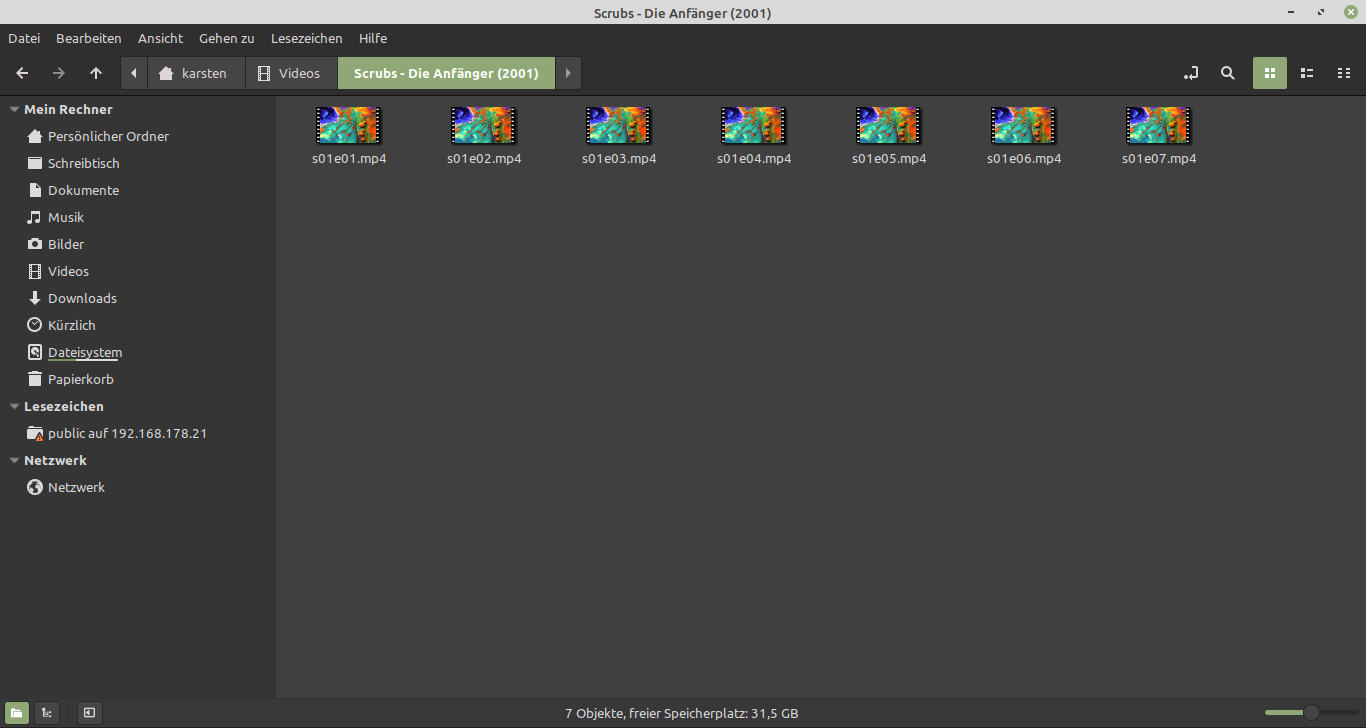The width and height of the screenshot is (1366, 728).
Task: Collapse the Lesezeichen sidebar section
Action: [x=14, y=407]
